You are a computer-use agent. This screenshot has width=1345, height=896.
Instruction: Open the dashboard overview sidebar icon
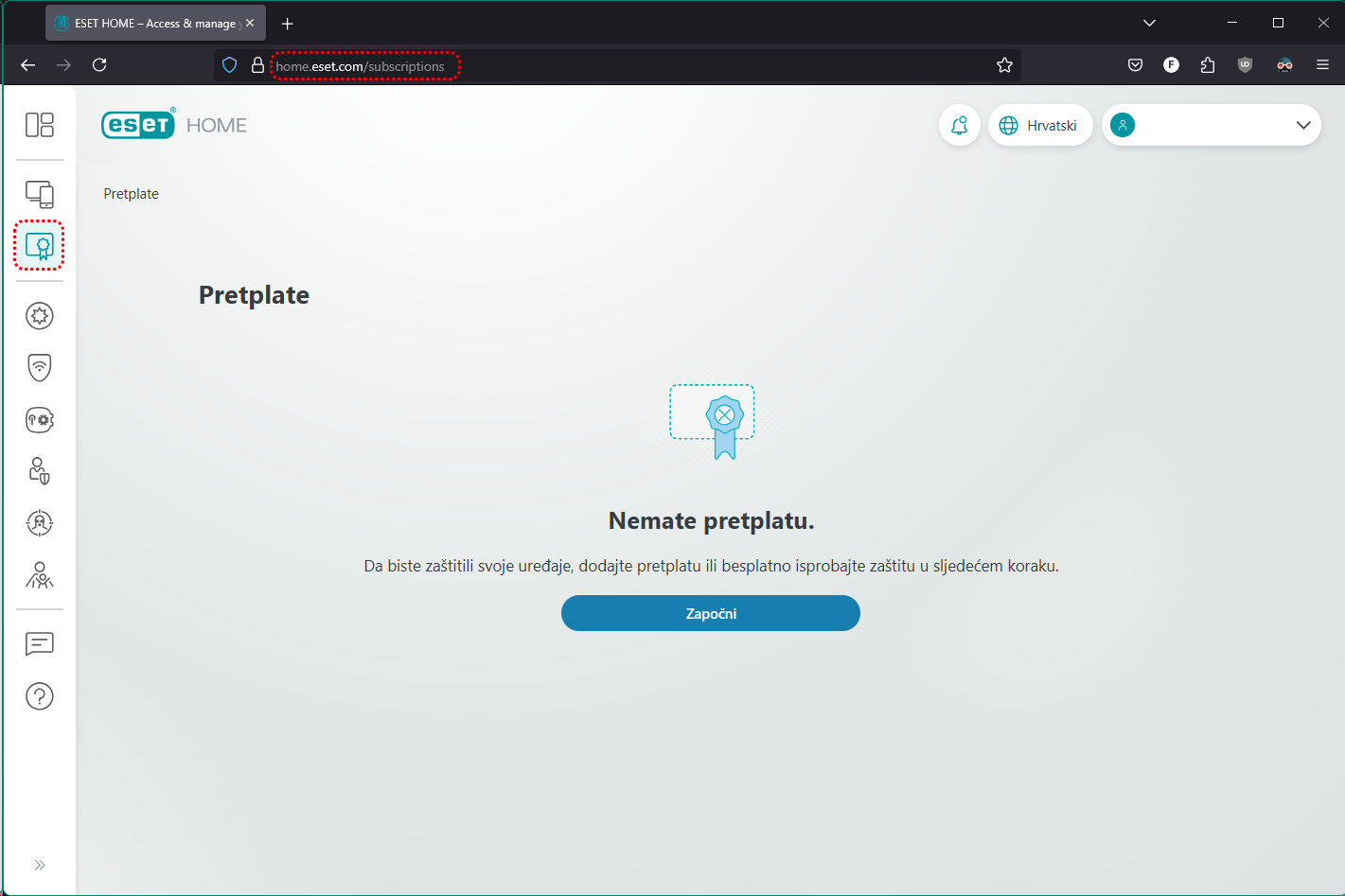[x=40, y=125]
